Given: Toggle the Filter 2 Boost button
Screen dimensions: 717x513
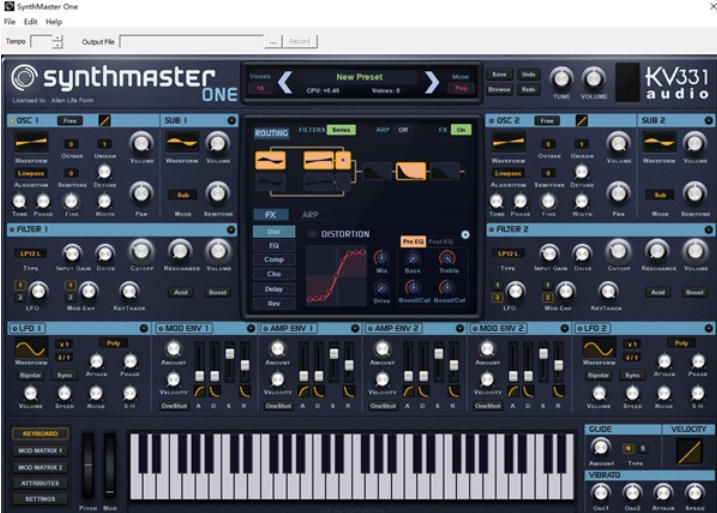Looking at the screenshot, I should pos(695,292).
